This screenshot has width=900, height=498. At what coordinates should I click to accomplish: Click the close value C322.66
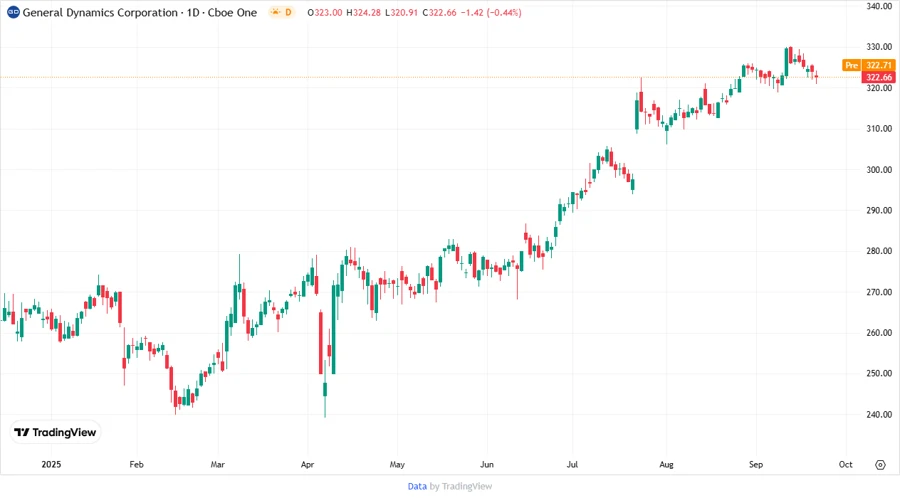pyautogui.click(x=439, y=13)
